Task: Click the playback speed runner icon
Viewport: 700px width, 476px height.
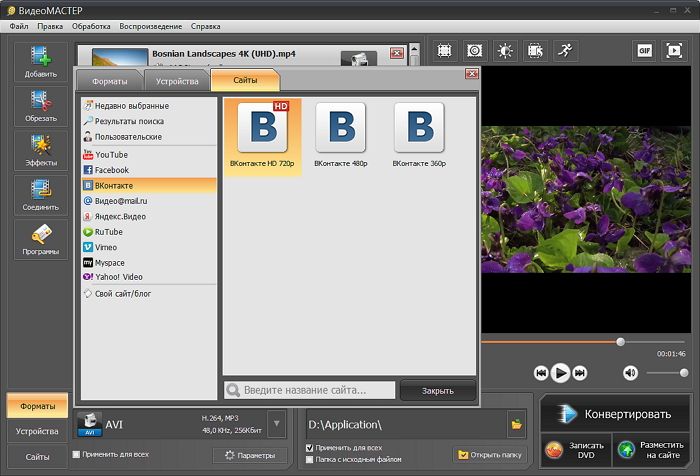Action: pyautogui.click(x=566, y=50)
